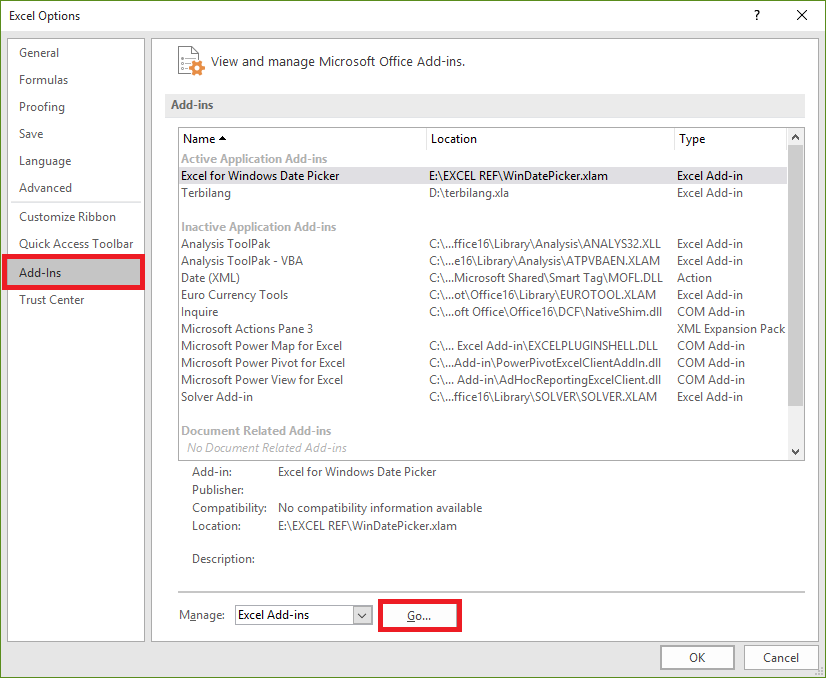Click the NativeShim.dll location path

pos(545,312)
